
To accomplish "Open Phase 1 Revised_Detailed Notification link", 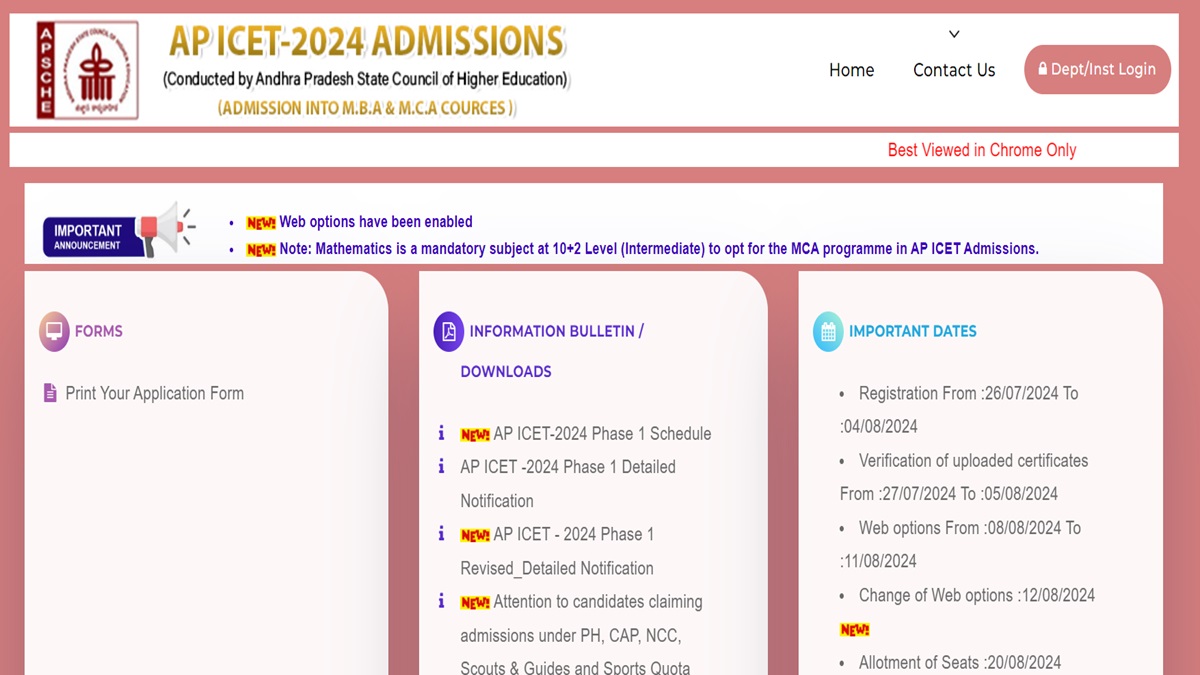I will [x=557, y=551].
